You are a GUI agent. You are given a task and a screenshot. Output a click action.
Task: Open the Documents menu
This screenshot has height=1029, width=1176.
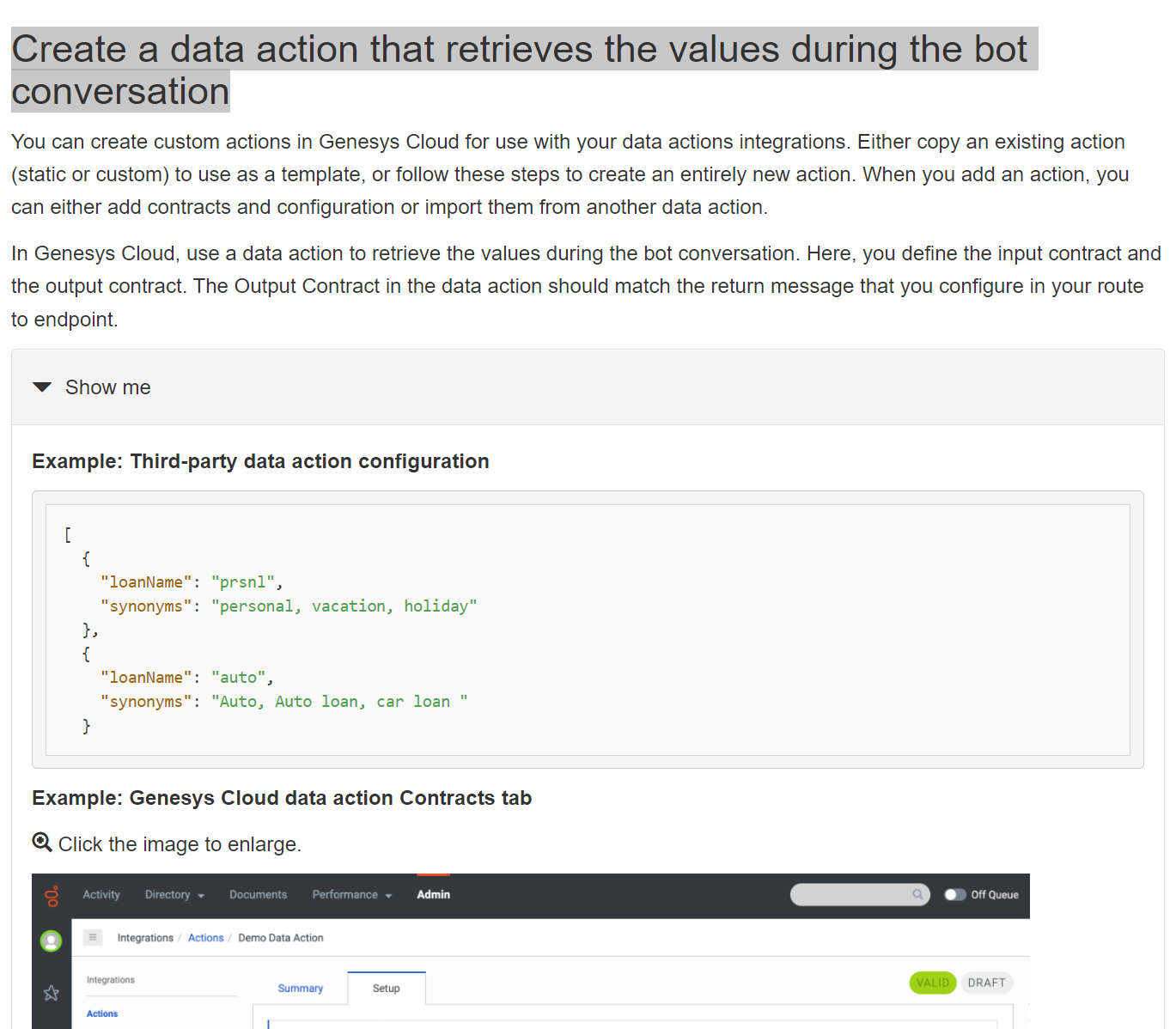(x=258, y=895)
